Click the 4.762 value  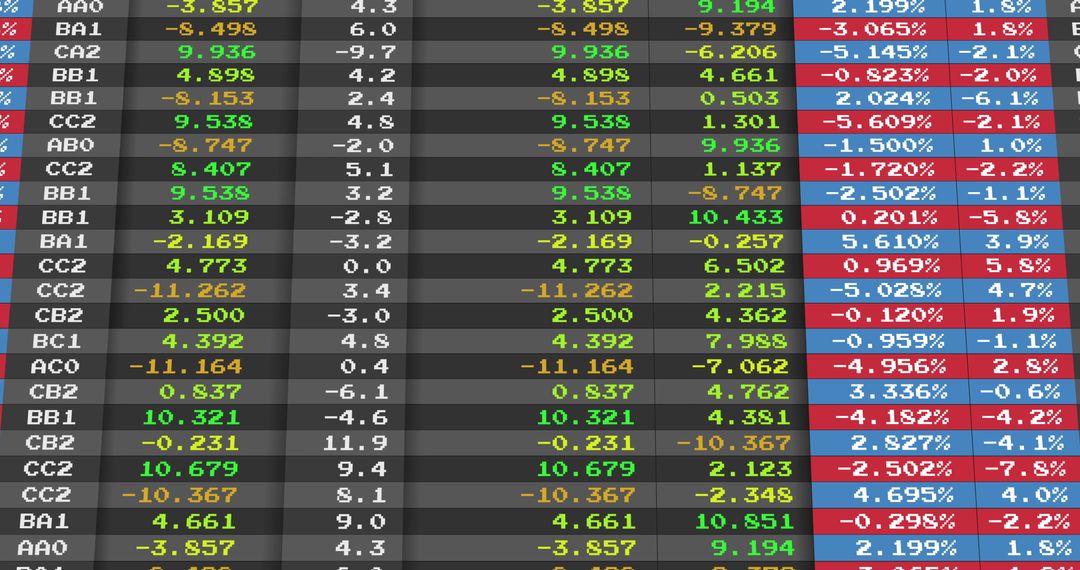pos(749,392)
